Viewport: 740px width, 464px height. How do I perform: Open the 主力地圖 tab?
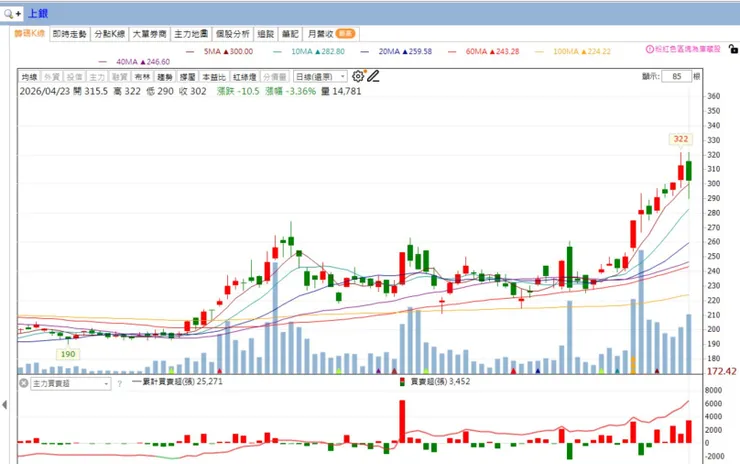191,34
